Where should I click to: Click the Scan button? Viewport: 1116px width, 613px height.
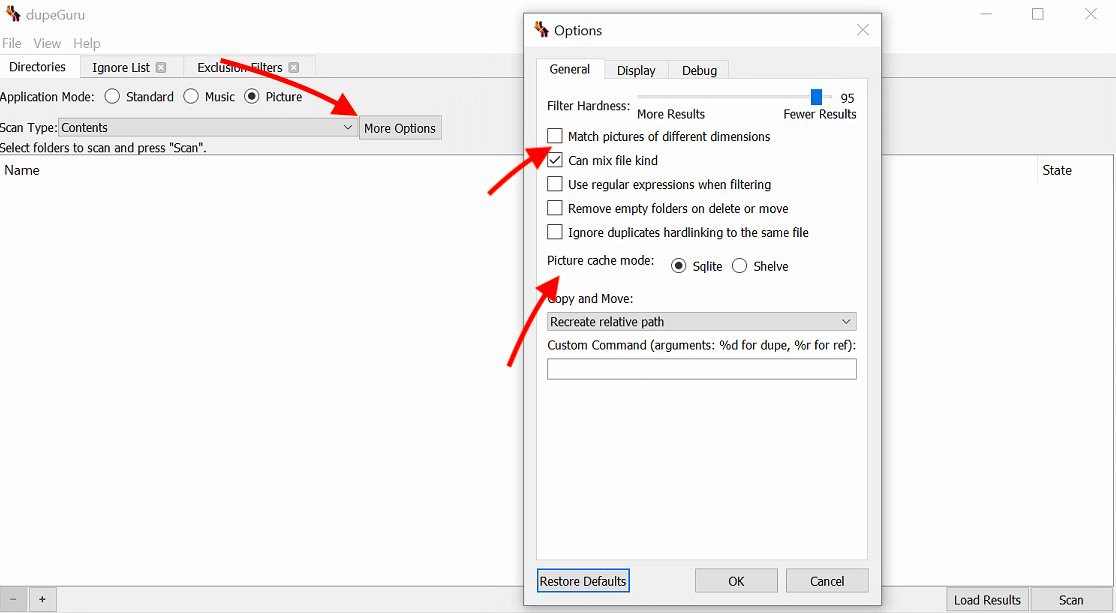click(x=1070, y=600)
